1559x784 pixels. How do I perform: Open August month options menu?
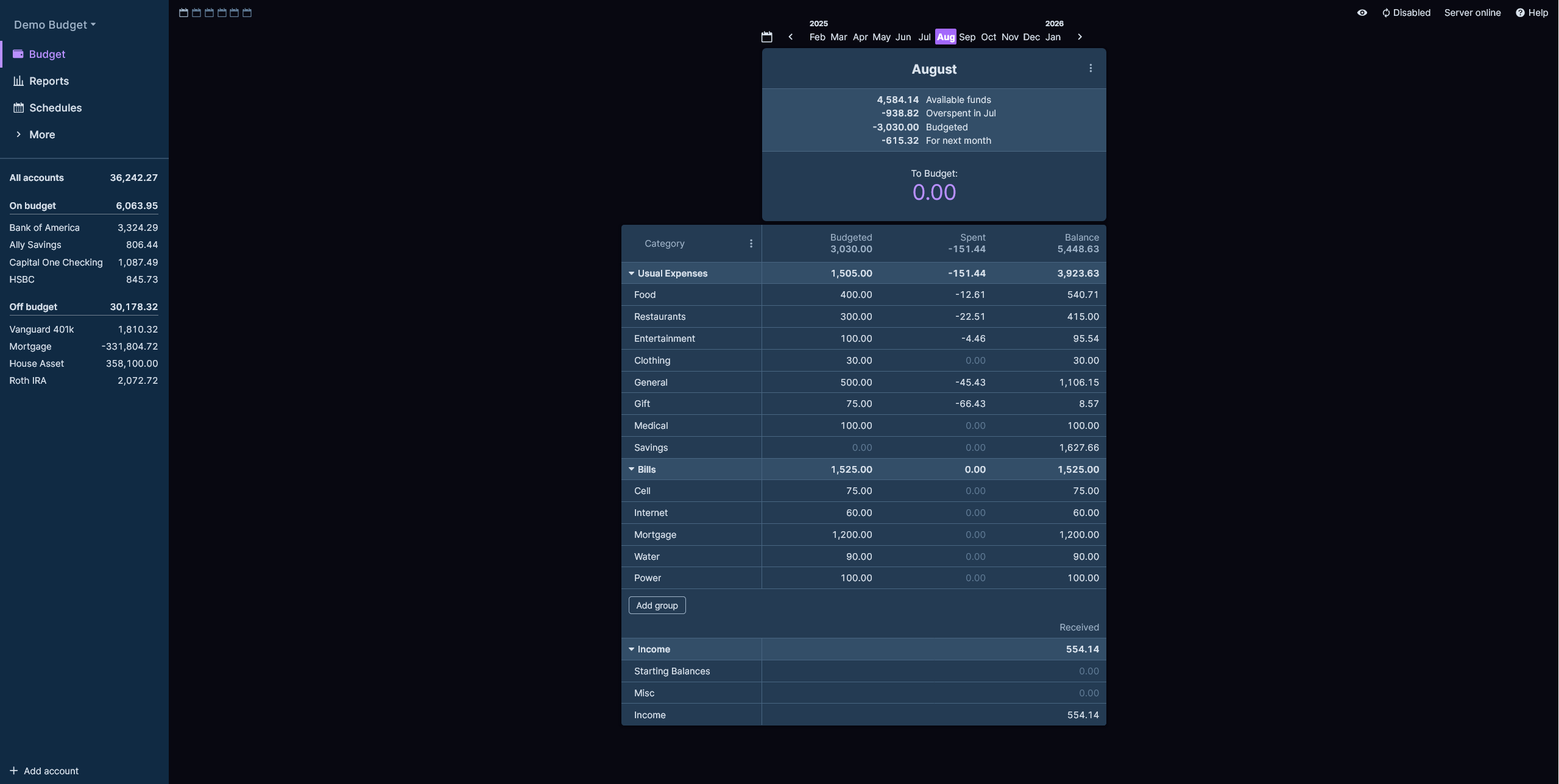[x=1090, y=69]
